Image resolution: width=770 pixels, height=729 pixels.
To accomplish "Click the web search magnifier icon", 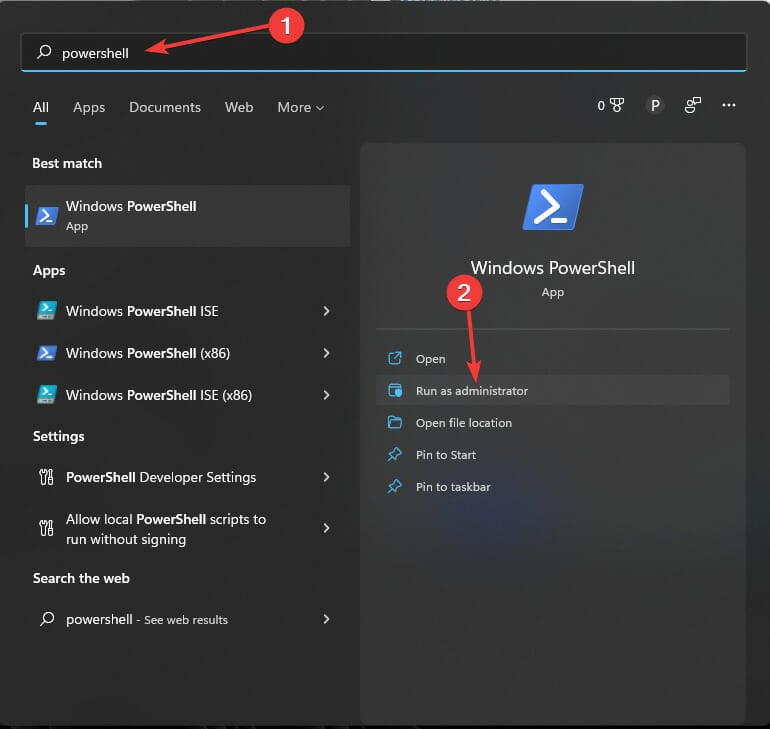I will [x=47, y=619].
